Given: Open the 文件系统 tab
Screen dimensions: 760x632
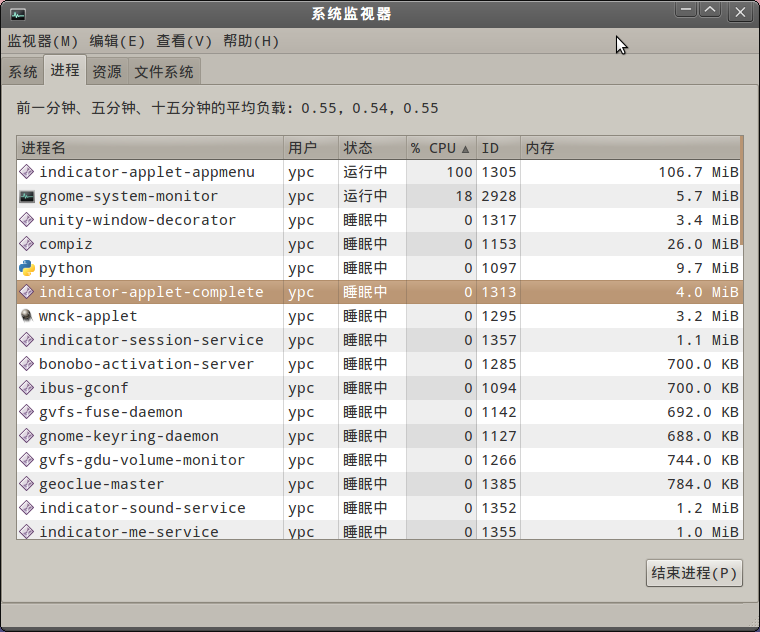Looking at the screenshot, I should pos(164,72).
